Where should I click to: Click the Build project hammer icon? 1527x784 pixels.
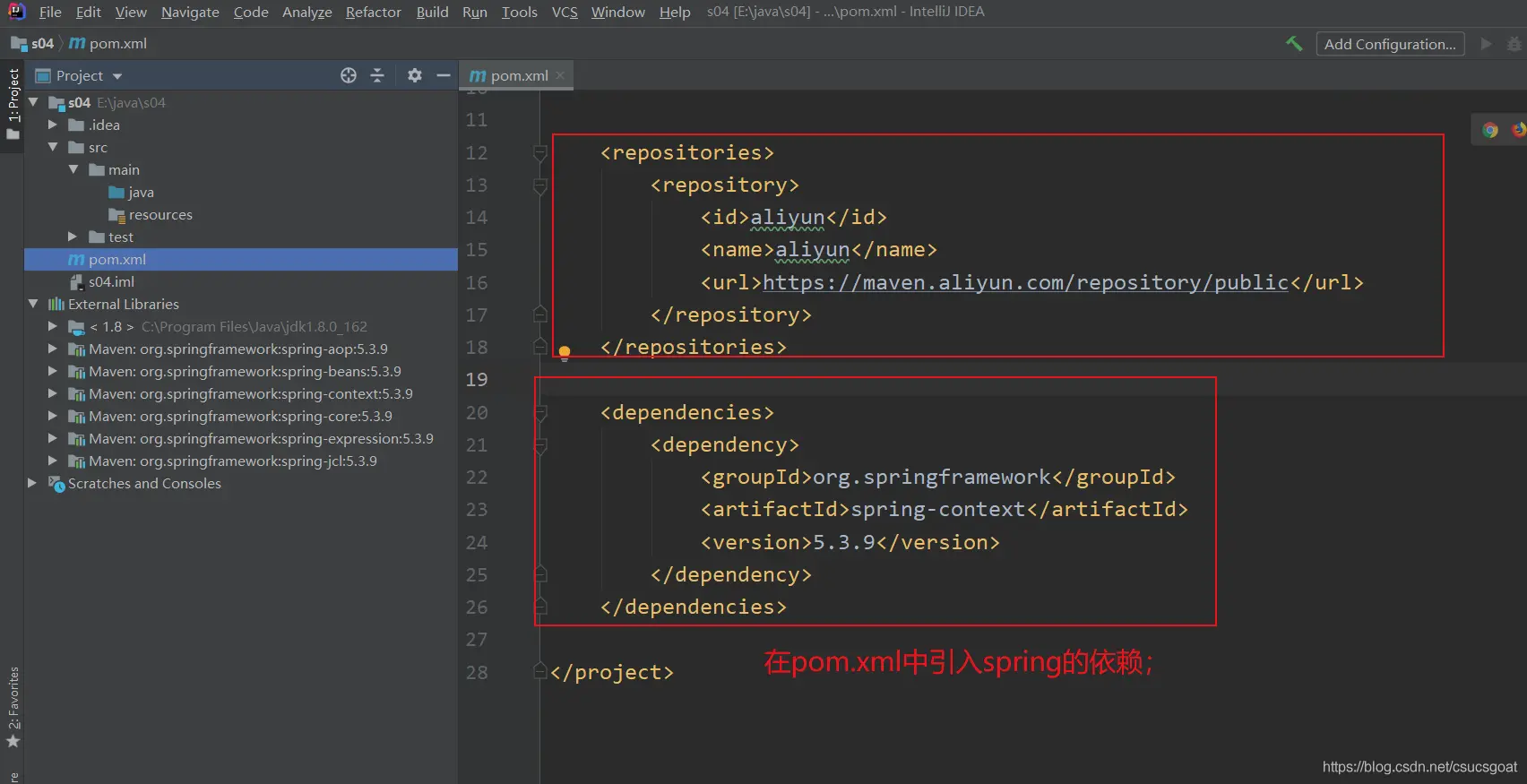coord(1293,44)
